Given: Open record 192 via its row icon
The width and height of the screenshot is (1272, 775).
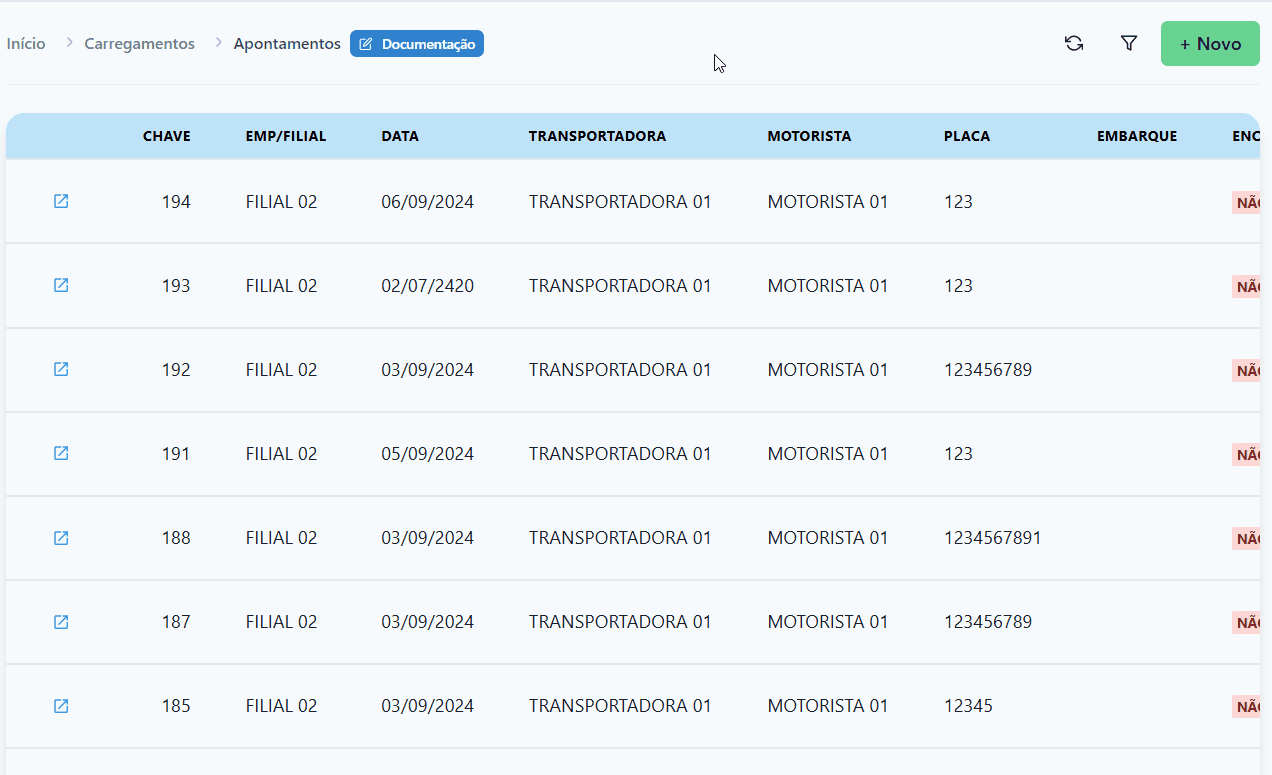Looking at the screenshot, I should (x=61, y=369).
